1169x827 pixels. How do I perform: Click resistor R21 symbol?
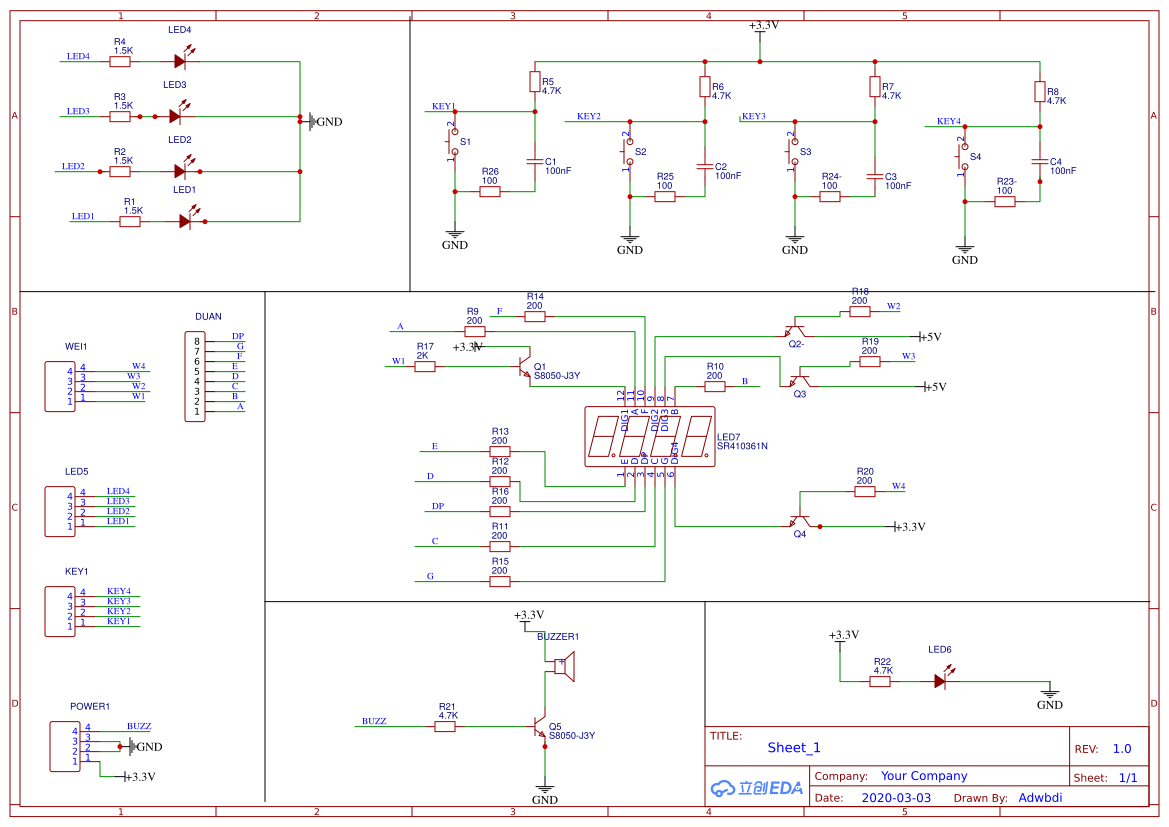coord(445,726)
